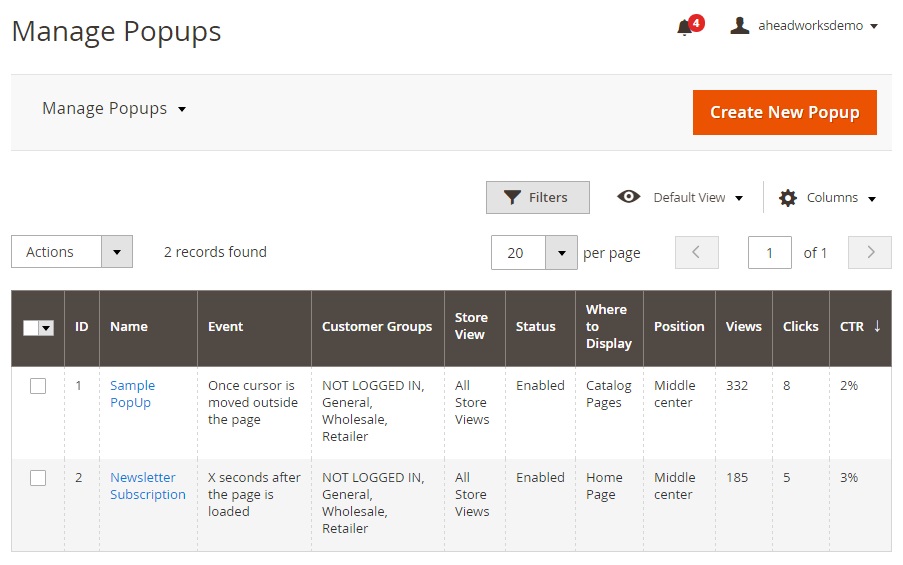Expand the per page count dropdown

tap(561, 253)
